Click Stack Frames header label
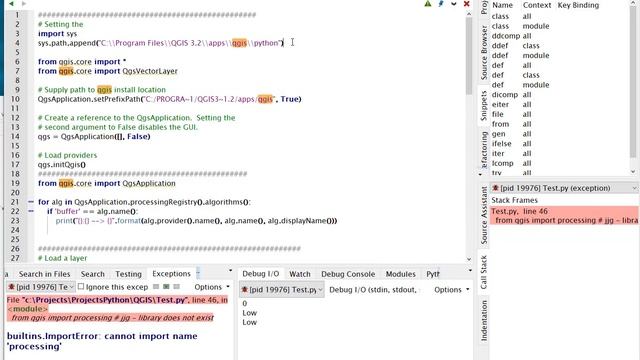The width and height of the screenshot is (640, 360). pyautogui.click(x=514, y=200)
